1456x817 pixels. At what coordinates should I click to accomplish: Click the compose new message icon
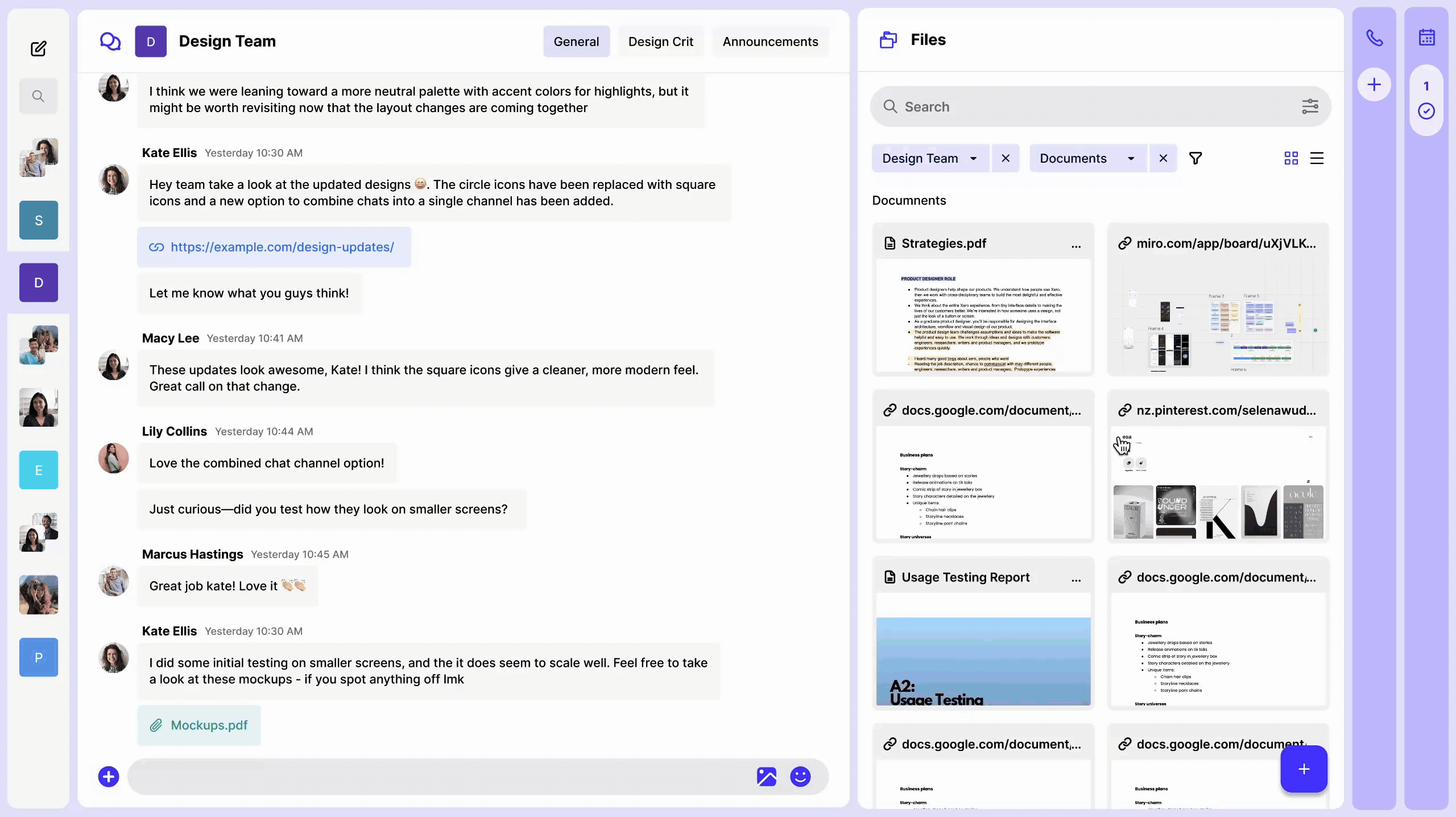[x=38, y=49]
